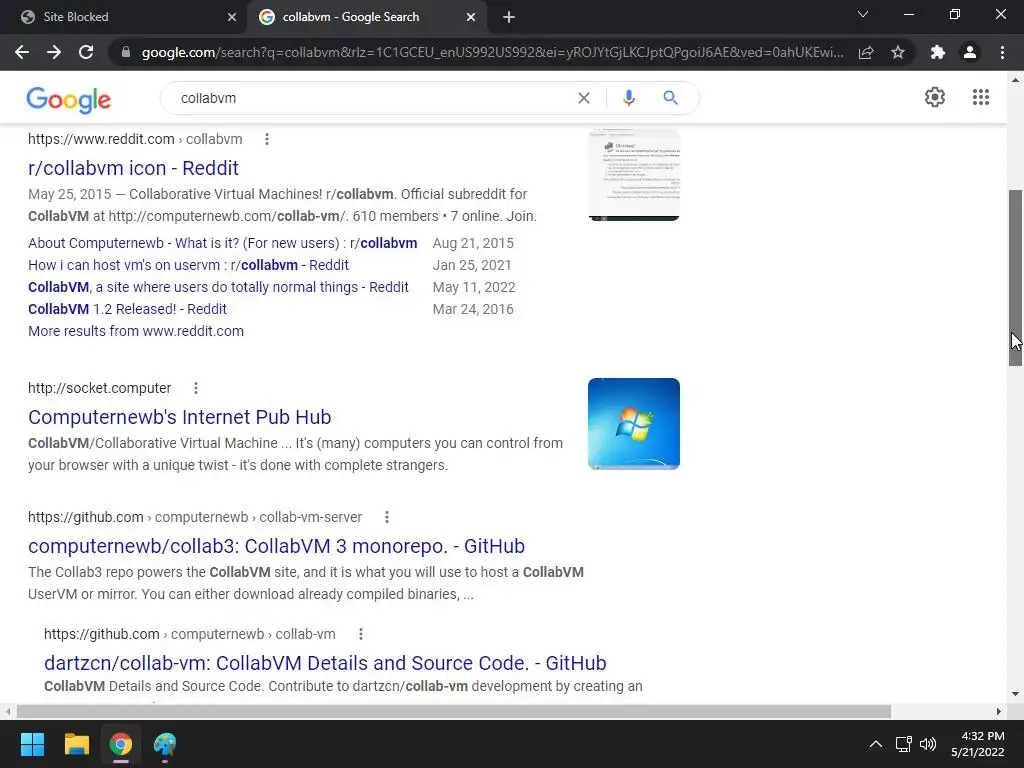
Task: Share this page from address bar
Action: (866, 52)
